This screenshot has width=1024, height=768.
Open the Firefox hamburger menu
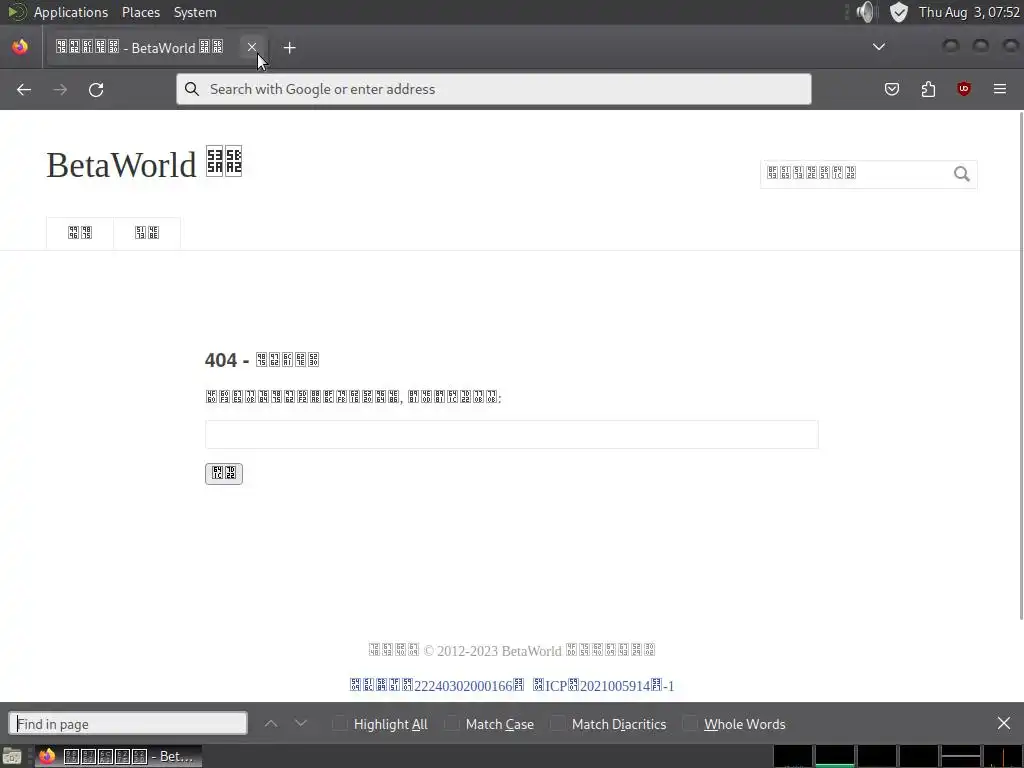tap(1000, 89)
